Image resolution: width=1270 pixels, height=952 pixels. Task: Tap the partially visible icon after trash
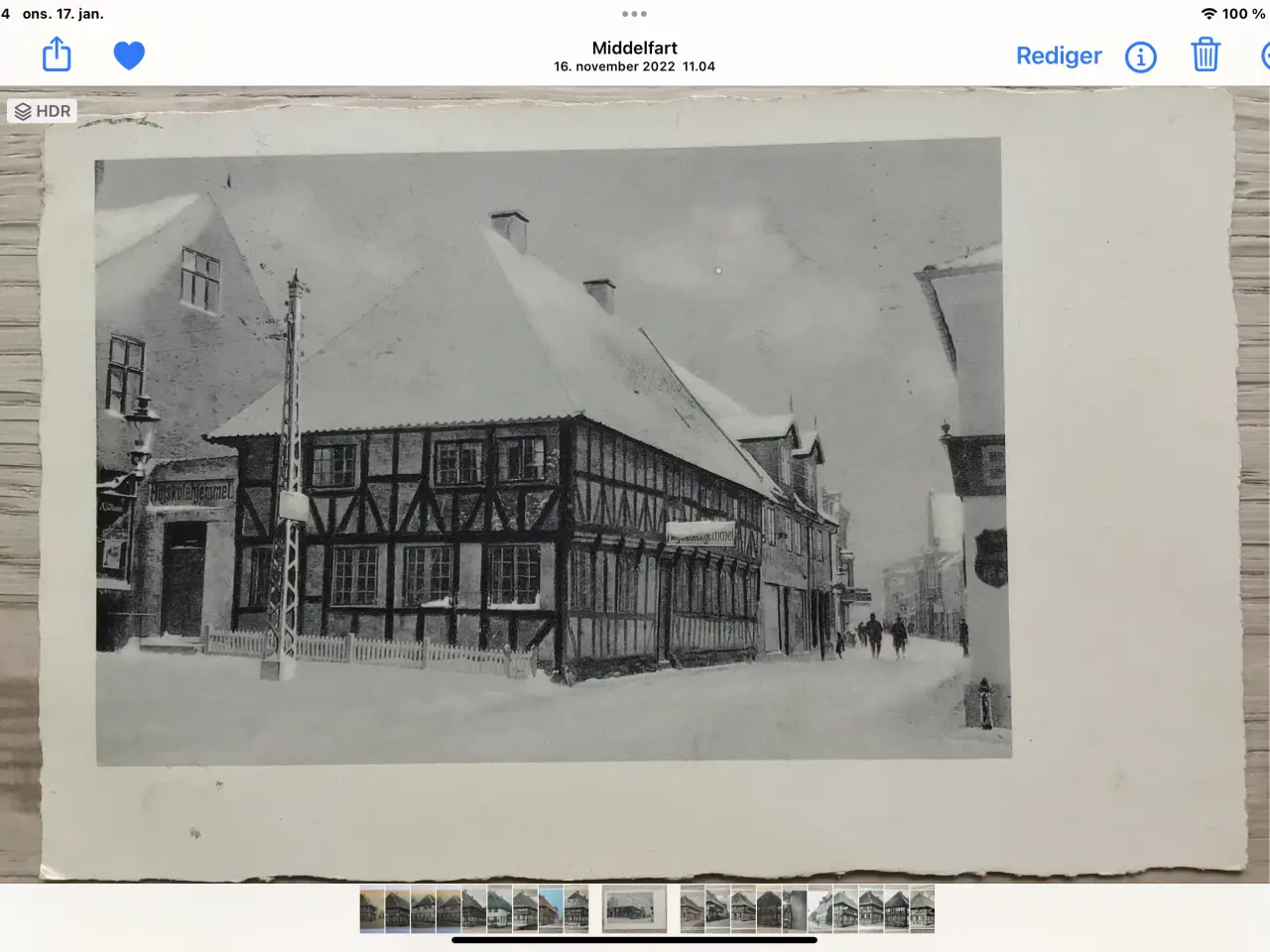click(x=1265, y=57)
